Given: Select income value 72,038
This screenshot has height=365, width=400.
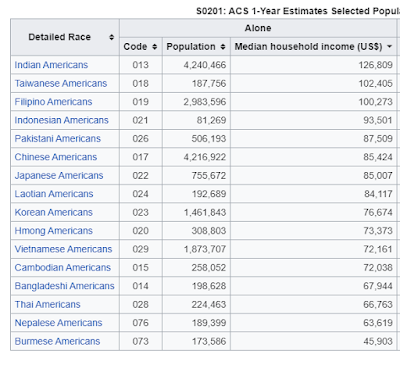Looking at the screenshot, I should [x=378, y=268].
